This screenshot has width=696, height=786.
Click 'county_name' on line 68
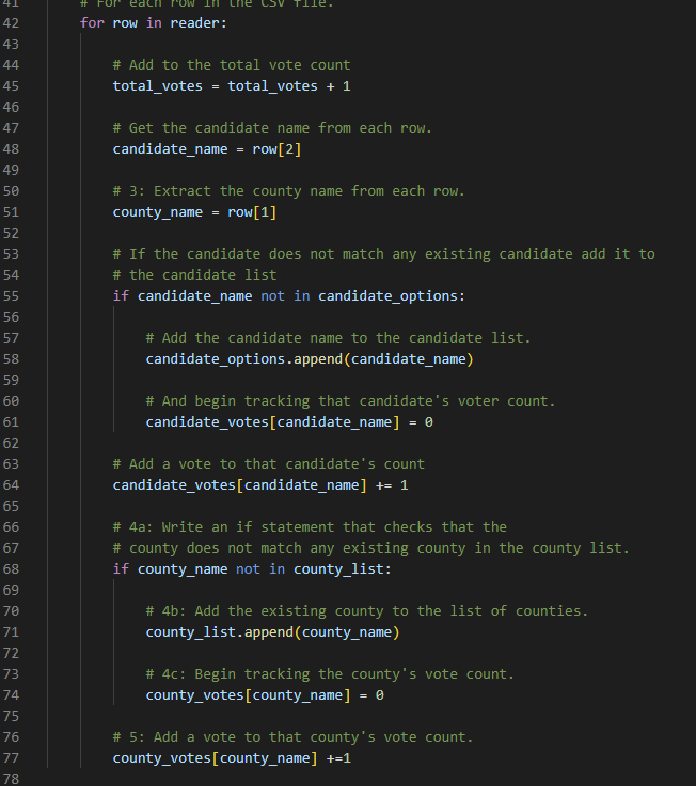(x=183, y=569)
